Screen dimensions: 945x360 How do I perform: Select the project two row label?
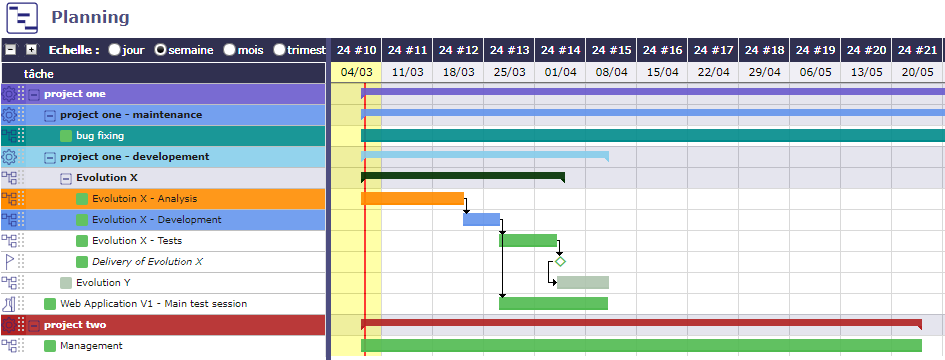[x=75, y=325]
